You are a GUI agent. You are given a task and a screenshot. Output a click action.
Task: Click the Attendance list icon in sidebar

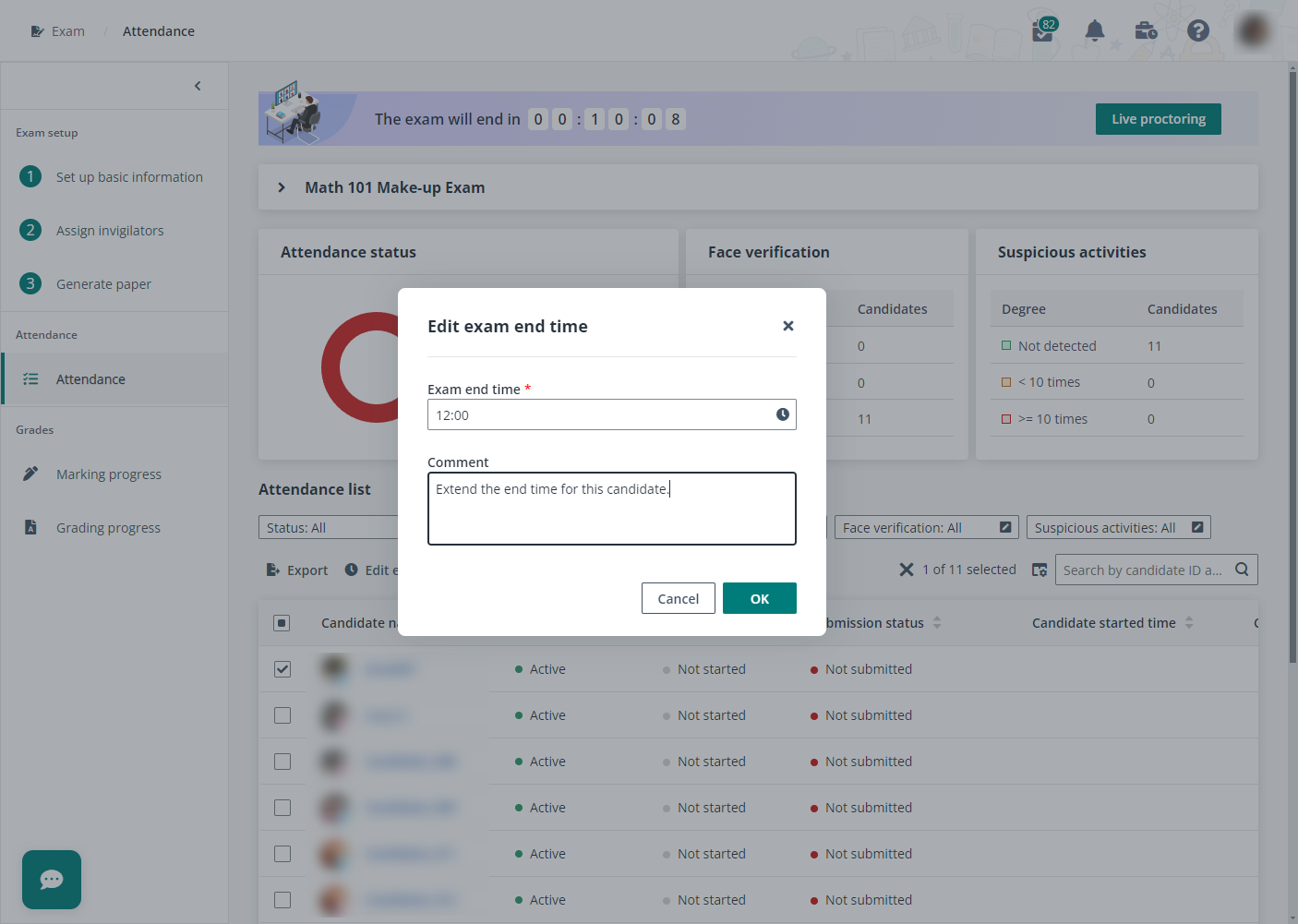coord(30,378)
